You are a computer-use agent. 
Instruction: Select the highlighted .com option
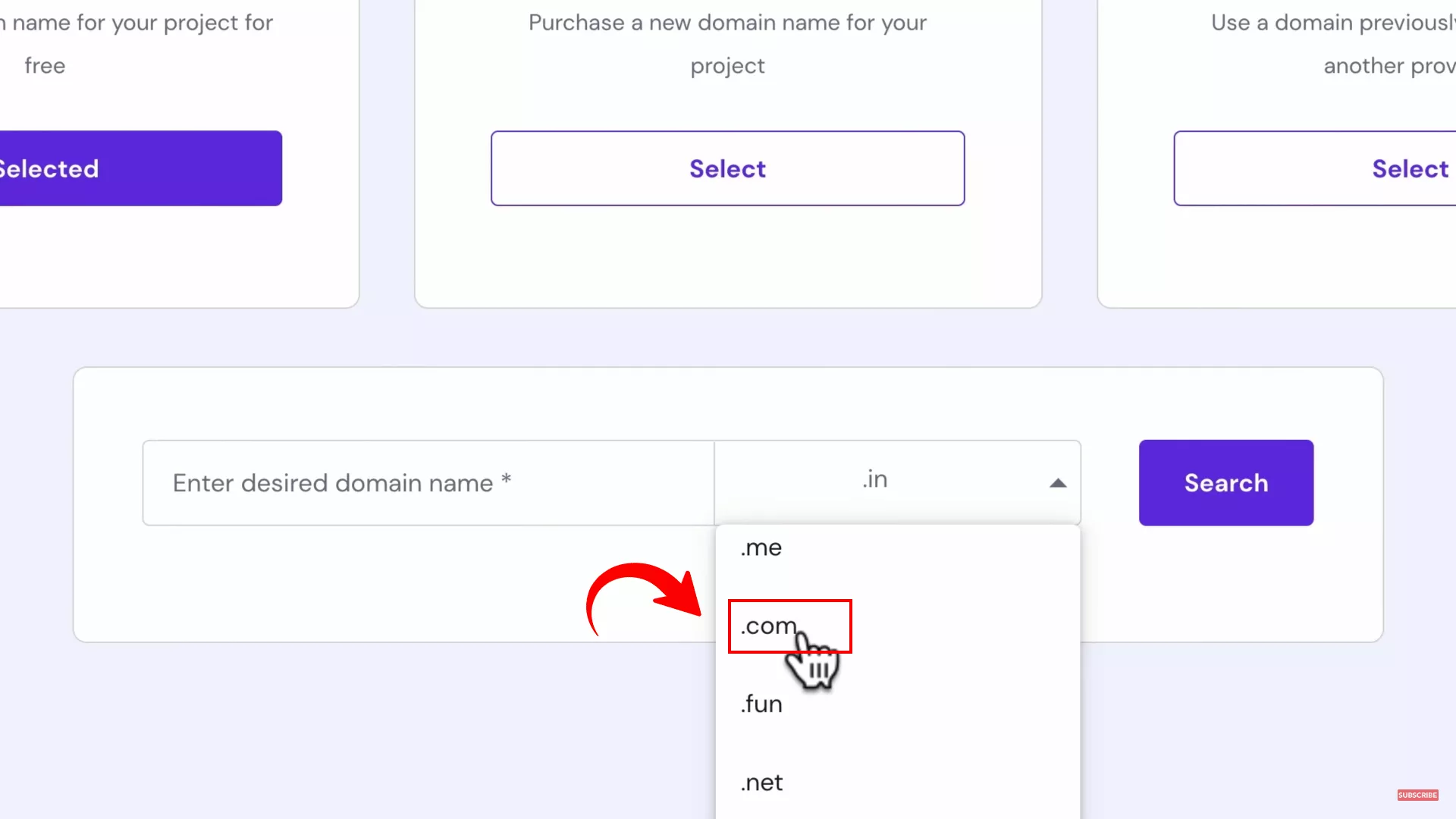point(768,626)
